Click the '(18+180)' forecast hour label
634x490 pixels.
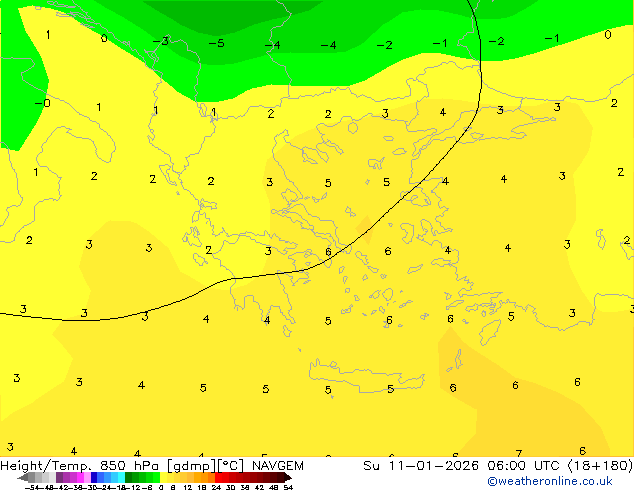click(600, 466)
